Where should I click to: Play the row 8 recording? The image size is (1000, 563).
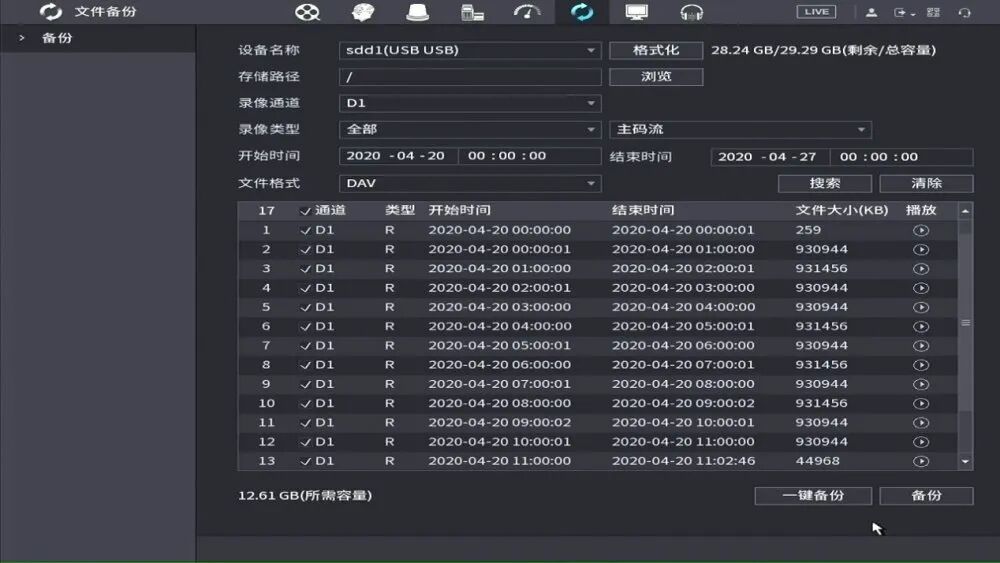921,365
